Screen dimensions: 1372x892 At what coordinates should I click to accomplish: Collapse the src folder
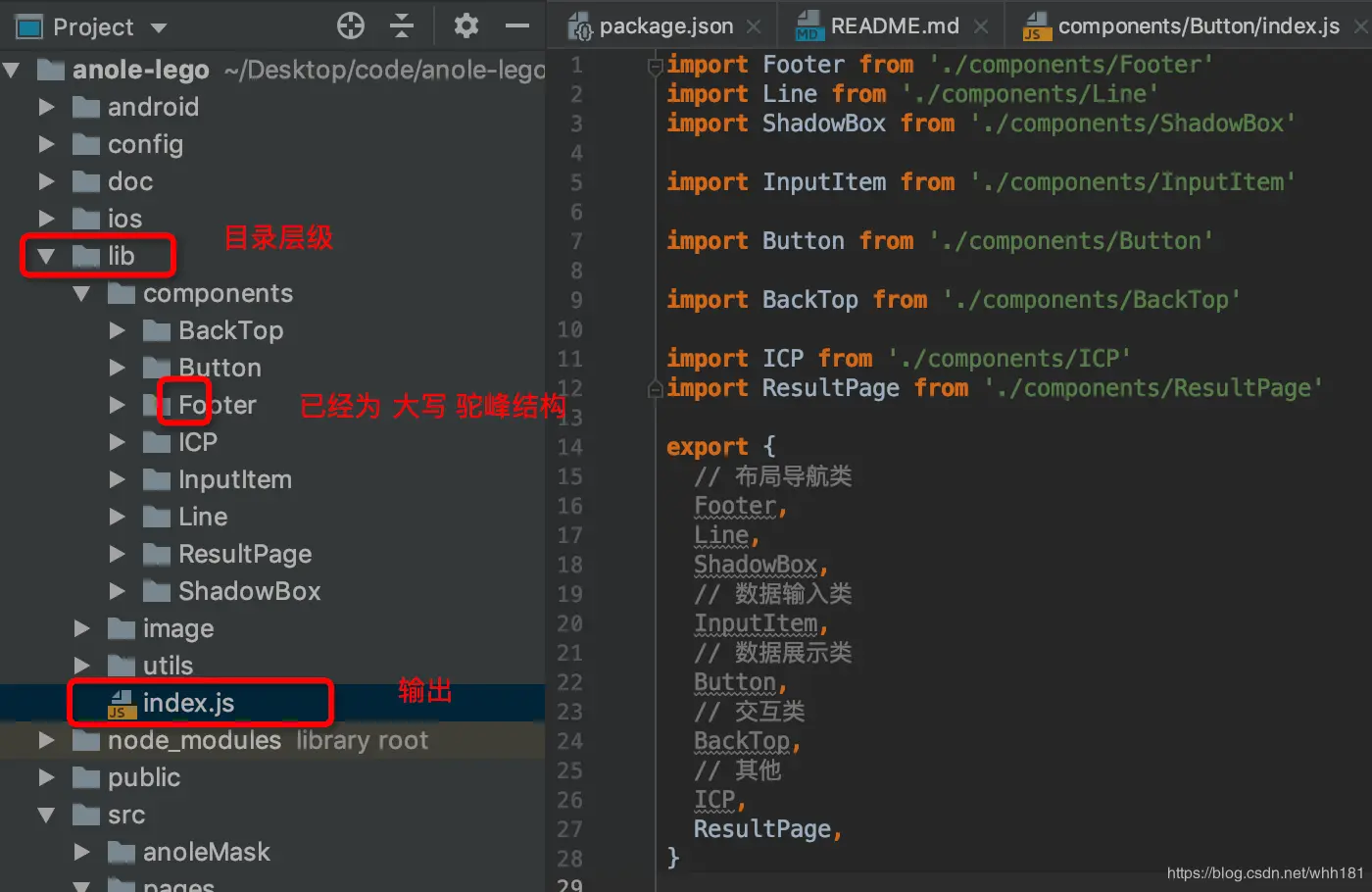pyautogui.click(x=46, y=815)
